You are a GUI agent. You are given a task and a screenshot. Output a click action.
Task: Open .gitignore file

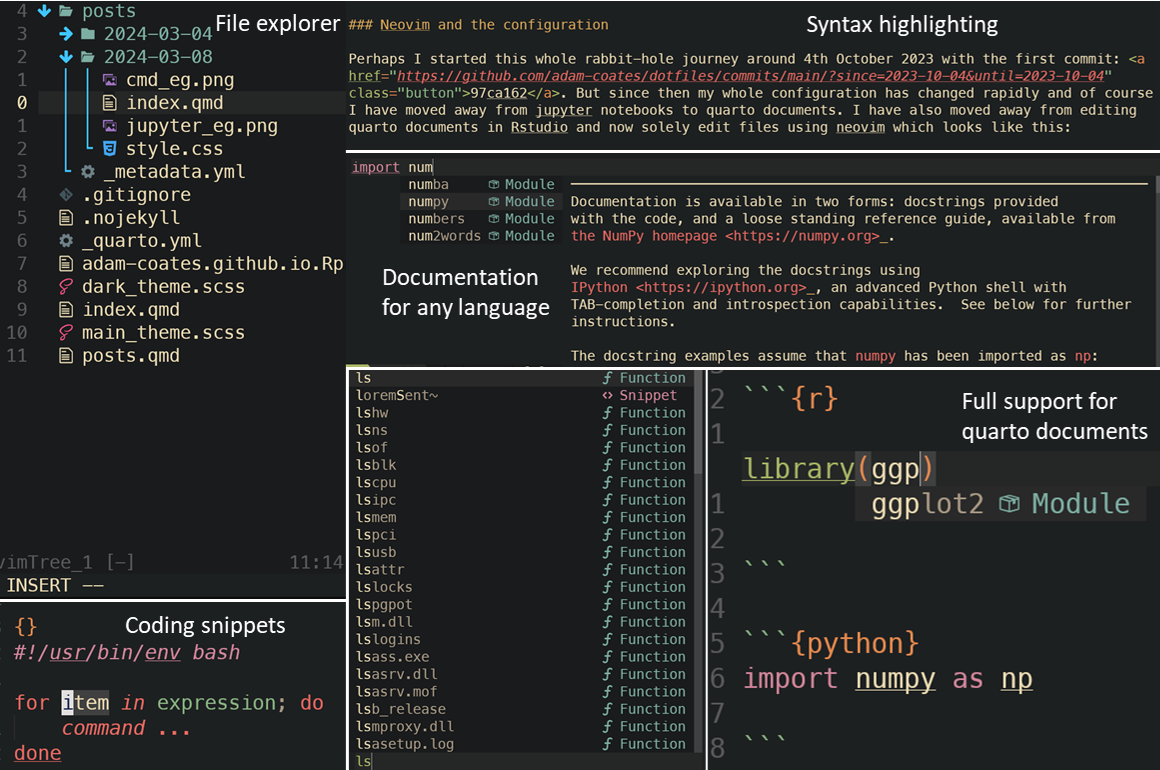[137, 195]
